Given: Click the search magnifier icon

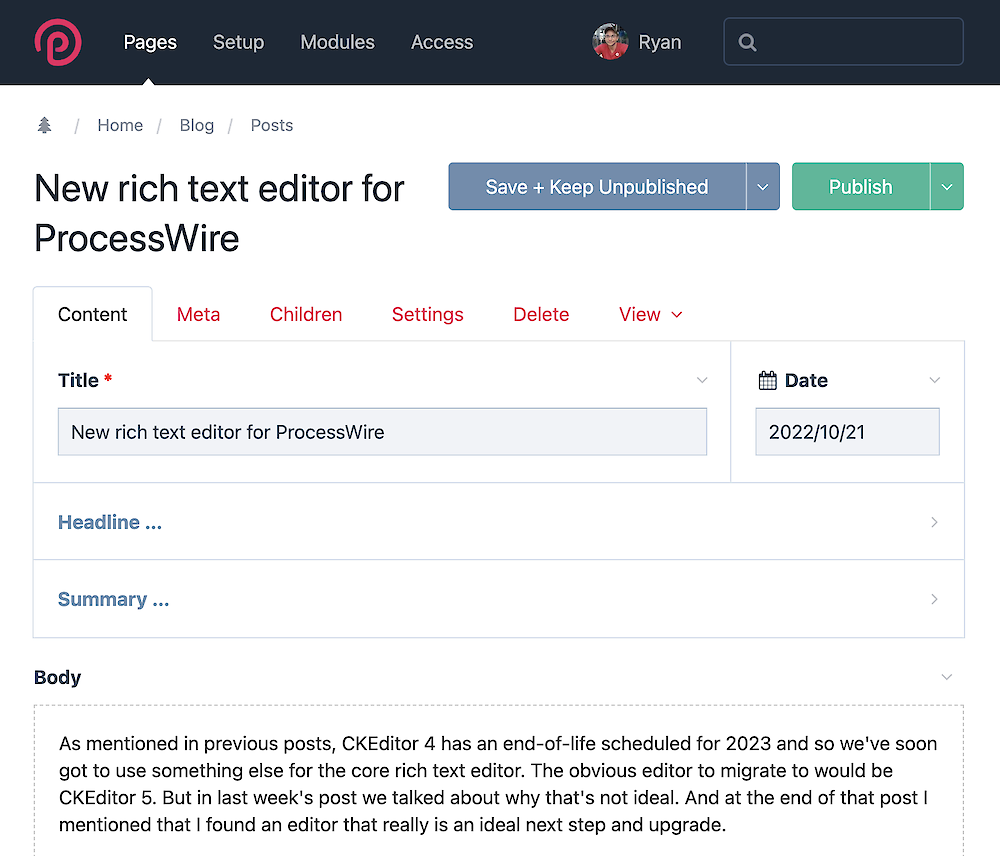Looking at the screenshot, I should (747, 42).
